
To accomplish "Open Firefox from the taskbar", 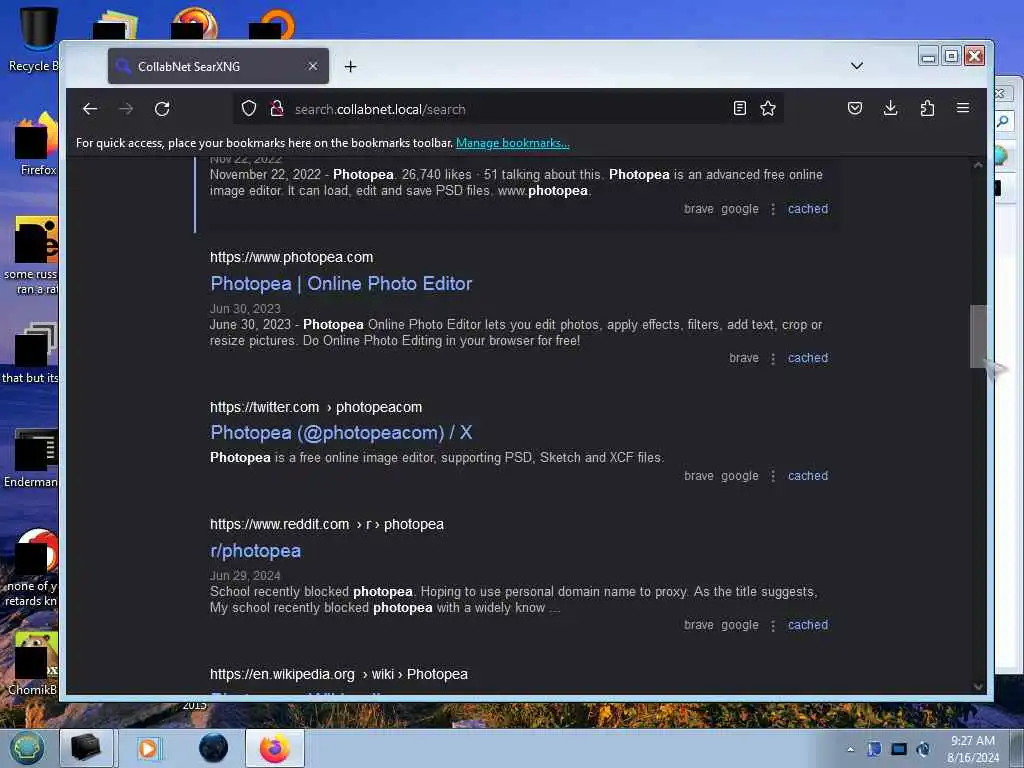I will click(x=275, y=748).
